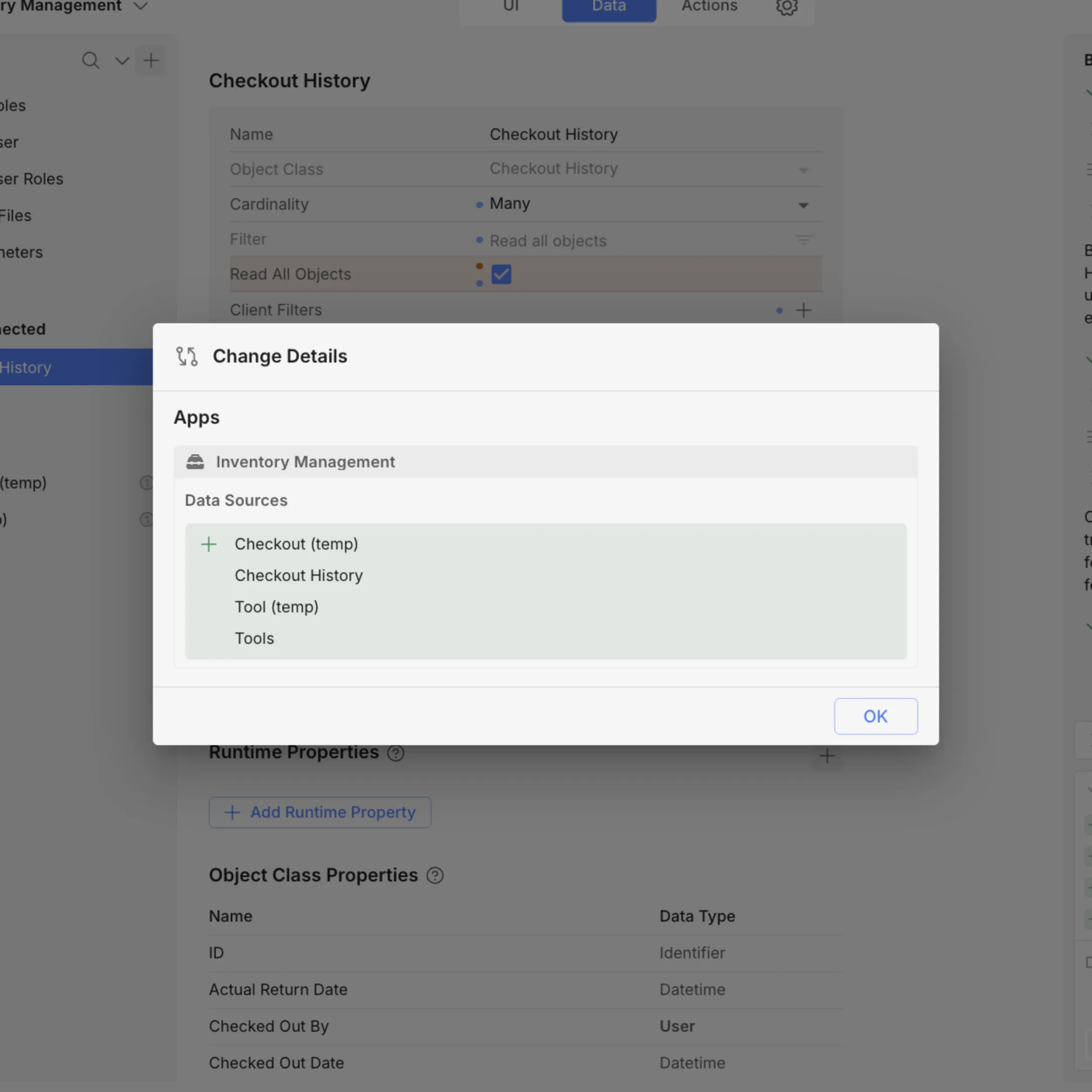Click the Change Details compare icon

click(x=187, y=356)
